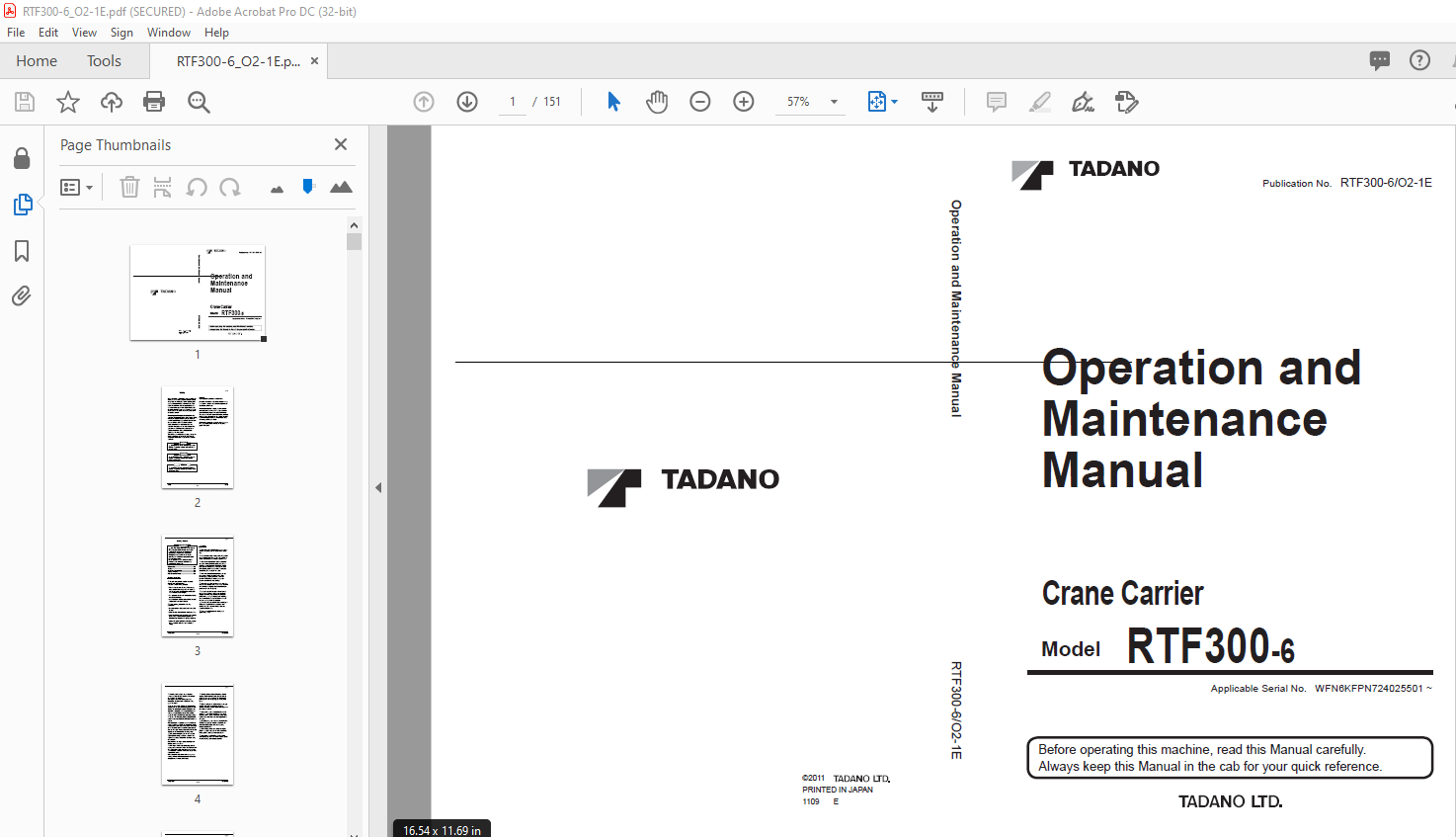Collapse the navigation pane arrow
This screenshot has height=837, width=1456.
pyautogui.click(x=378, y=487)
